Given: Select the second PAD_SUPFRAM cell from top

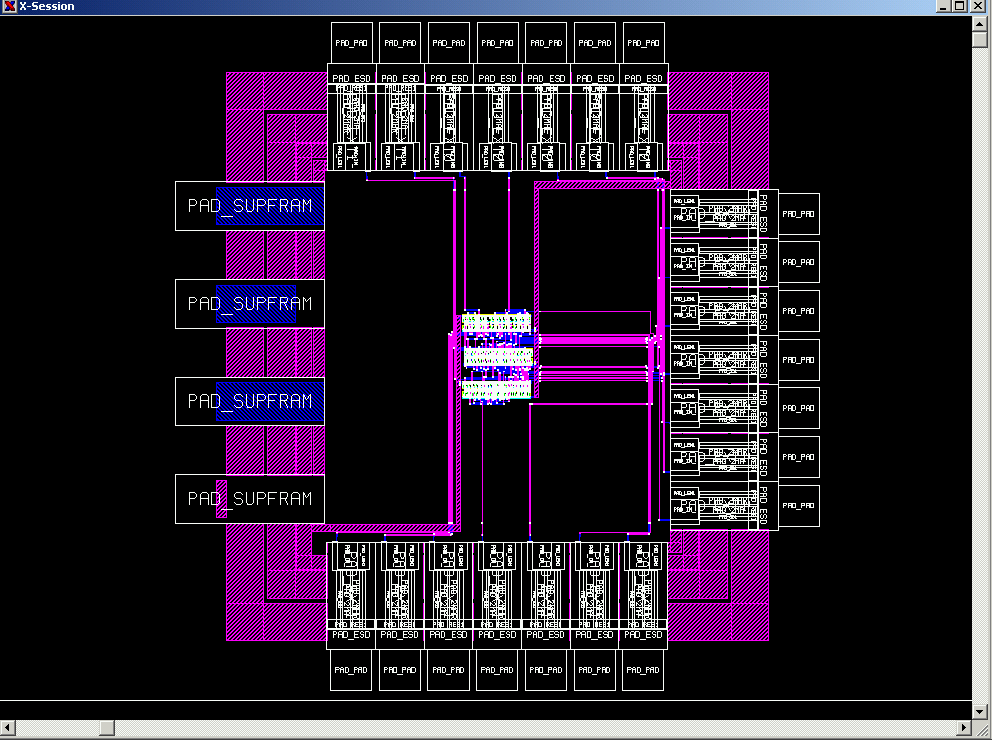Looking at the screenshot, I should (250, 304).
